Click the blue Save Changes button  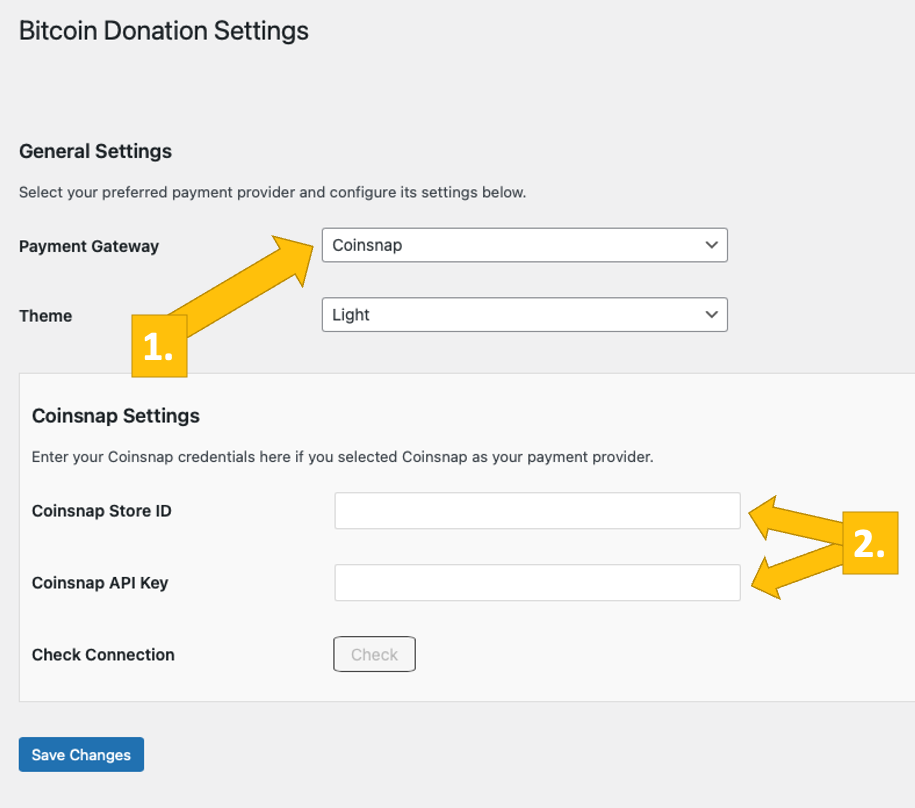pyautogui.click(x=81, y=755)
